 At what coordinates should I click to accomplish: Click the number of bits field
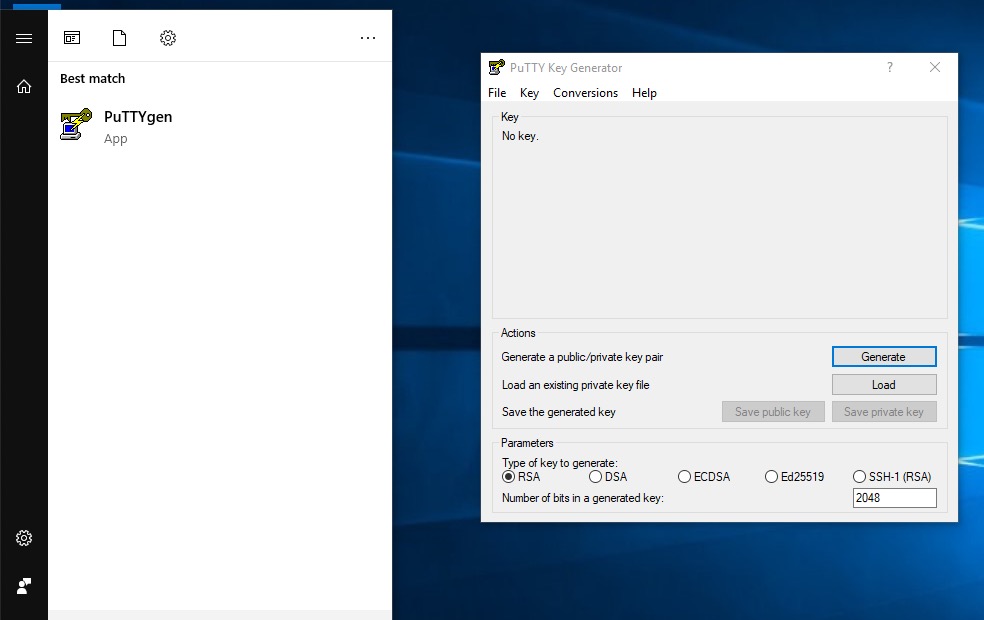(894, 498)
